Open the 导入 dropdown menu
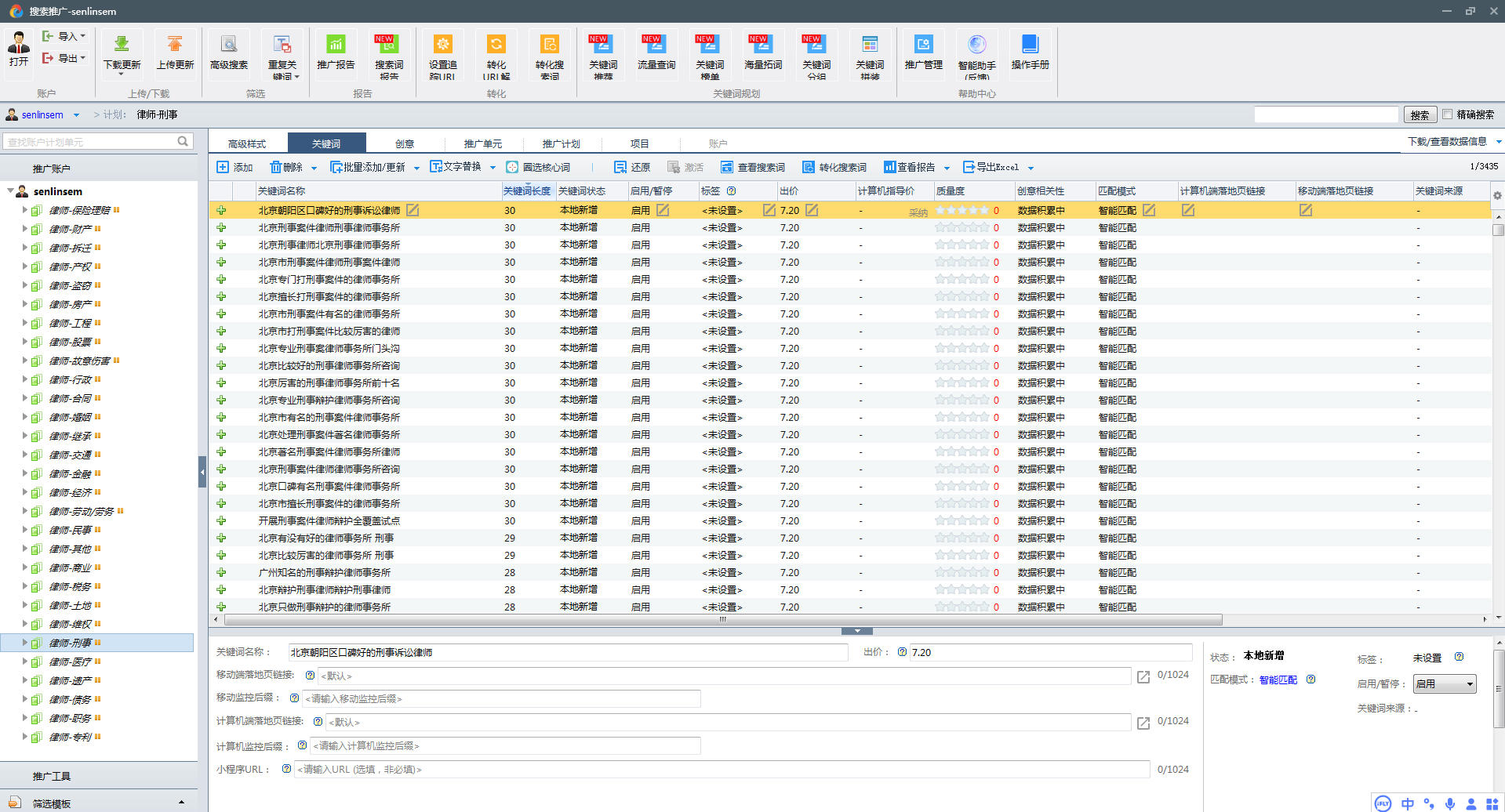Screen dimensions: 1505x812 tap(67, 36)
